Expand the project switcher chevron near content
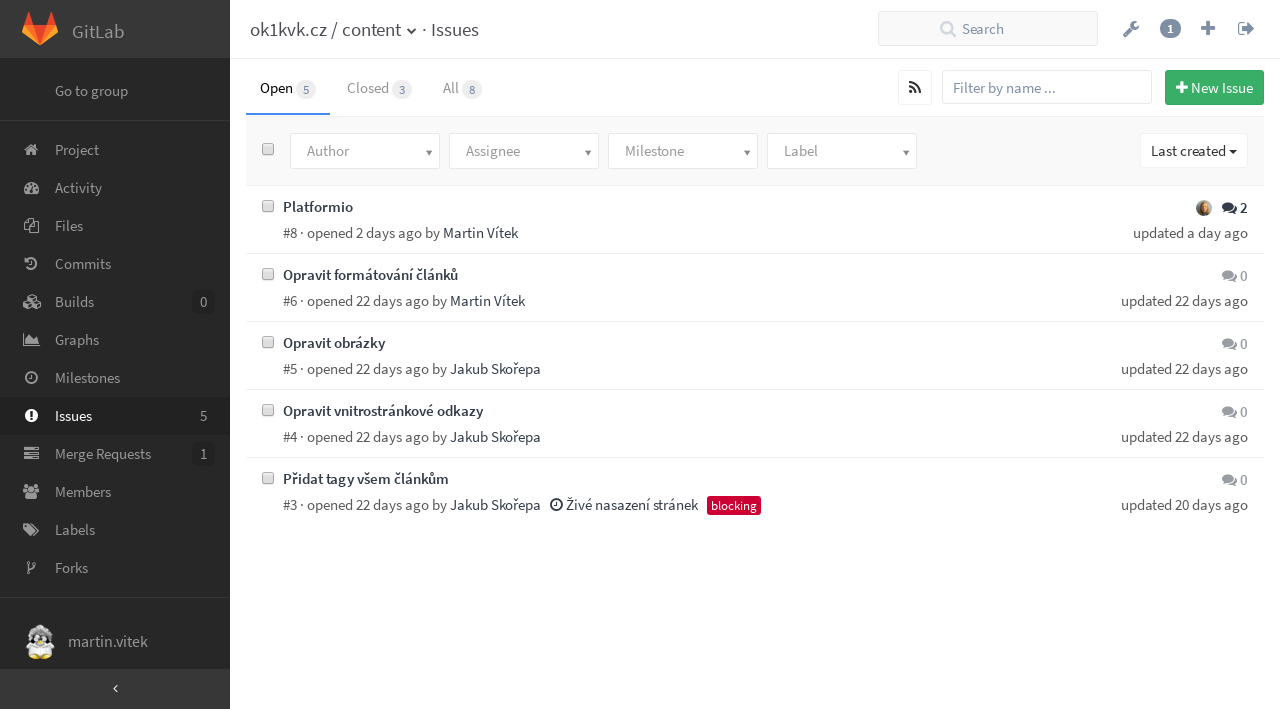This screenshot has width=1280, height=709. tap(411, 31)
